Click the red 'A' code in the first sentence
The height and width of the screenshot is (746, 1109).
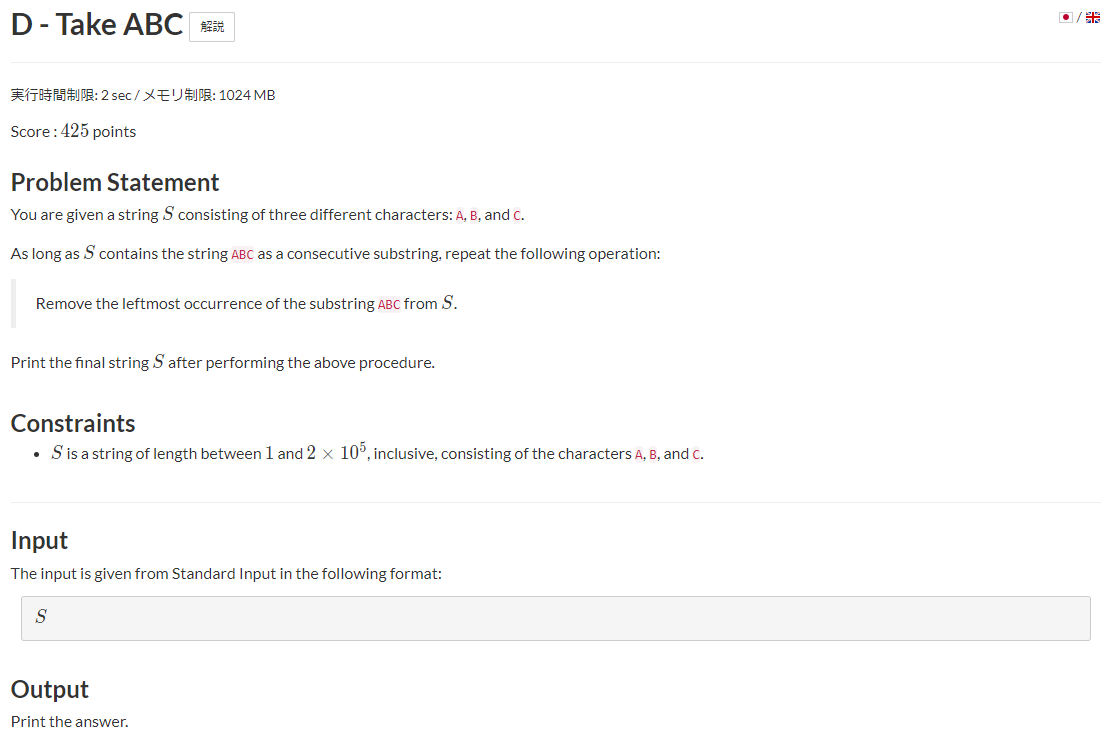point(460,216)
